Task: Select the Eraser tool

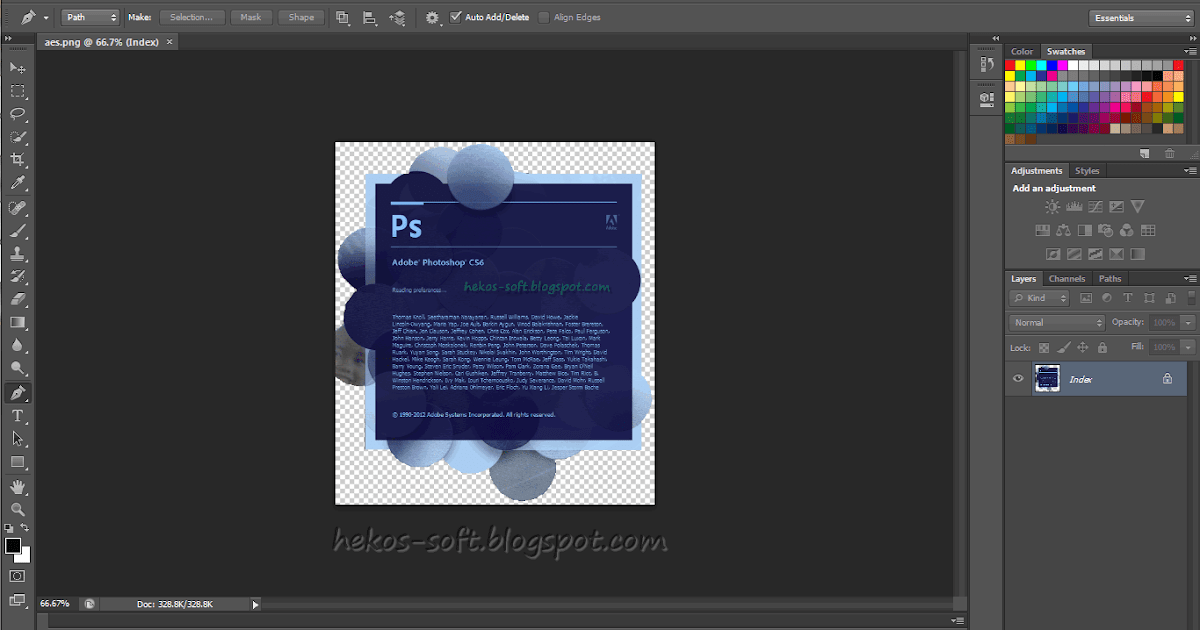Action: pos(18,299)
